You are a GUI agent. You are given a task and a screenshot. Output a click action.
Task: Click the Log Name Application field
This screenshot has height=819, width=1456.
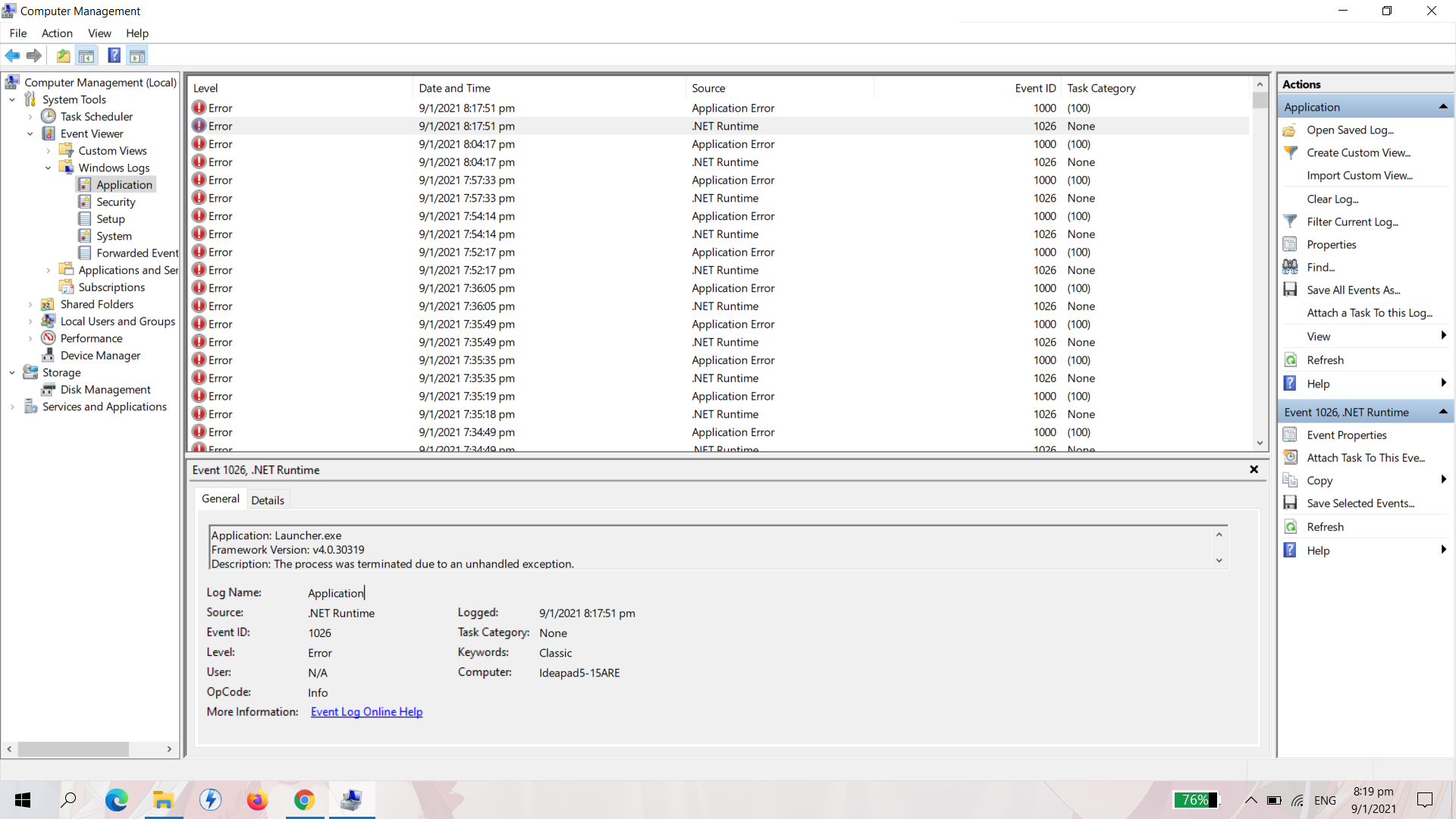tap(336, 593)
